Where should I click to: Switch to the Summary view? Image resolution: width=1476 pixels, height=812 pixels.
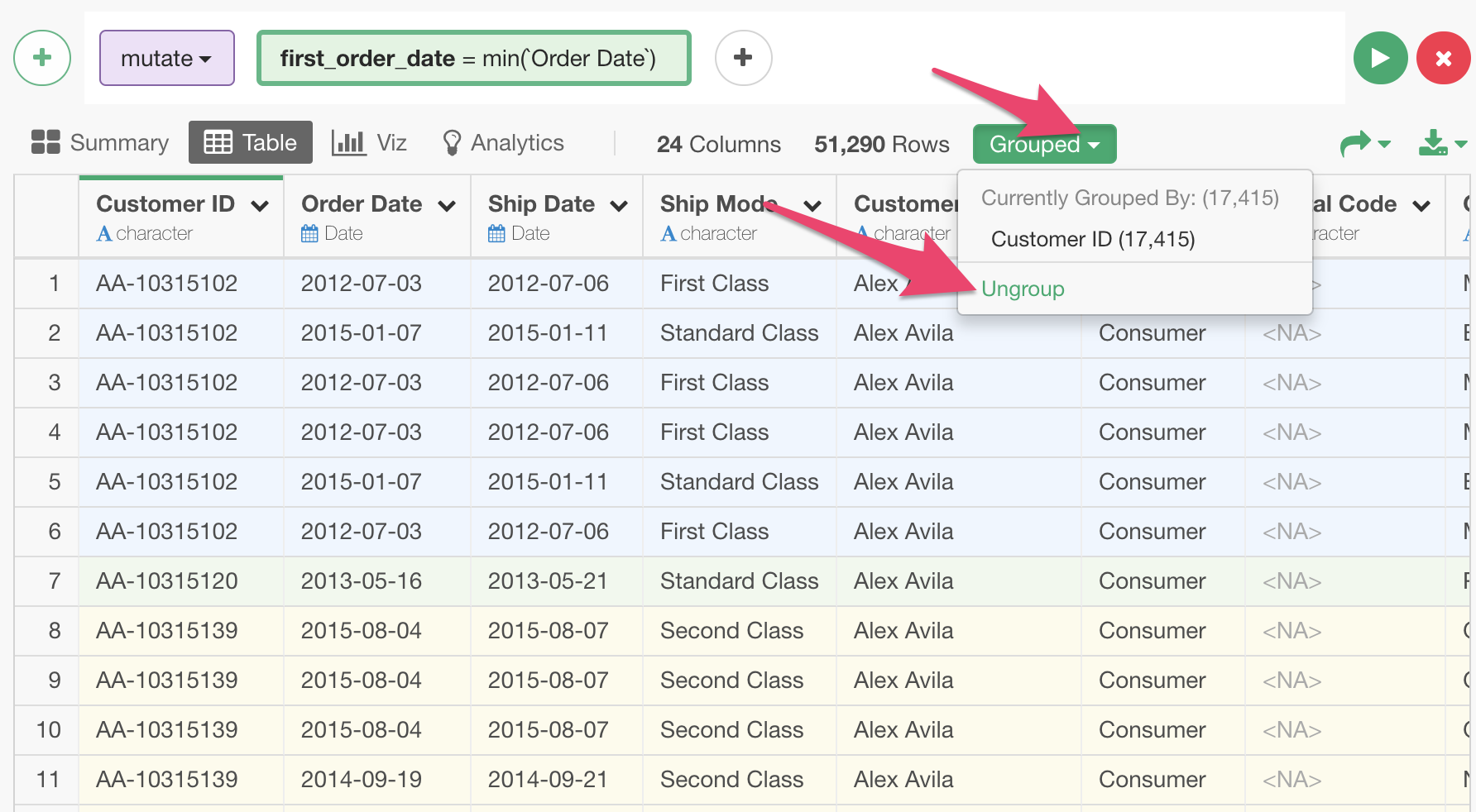tap(99, 143)
